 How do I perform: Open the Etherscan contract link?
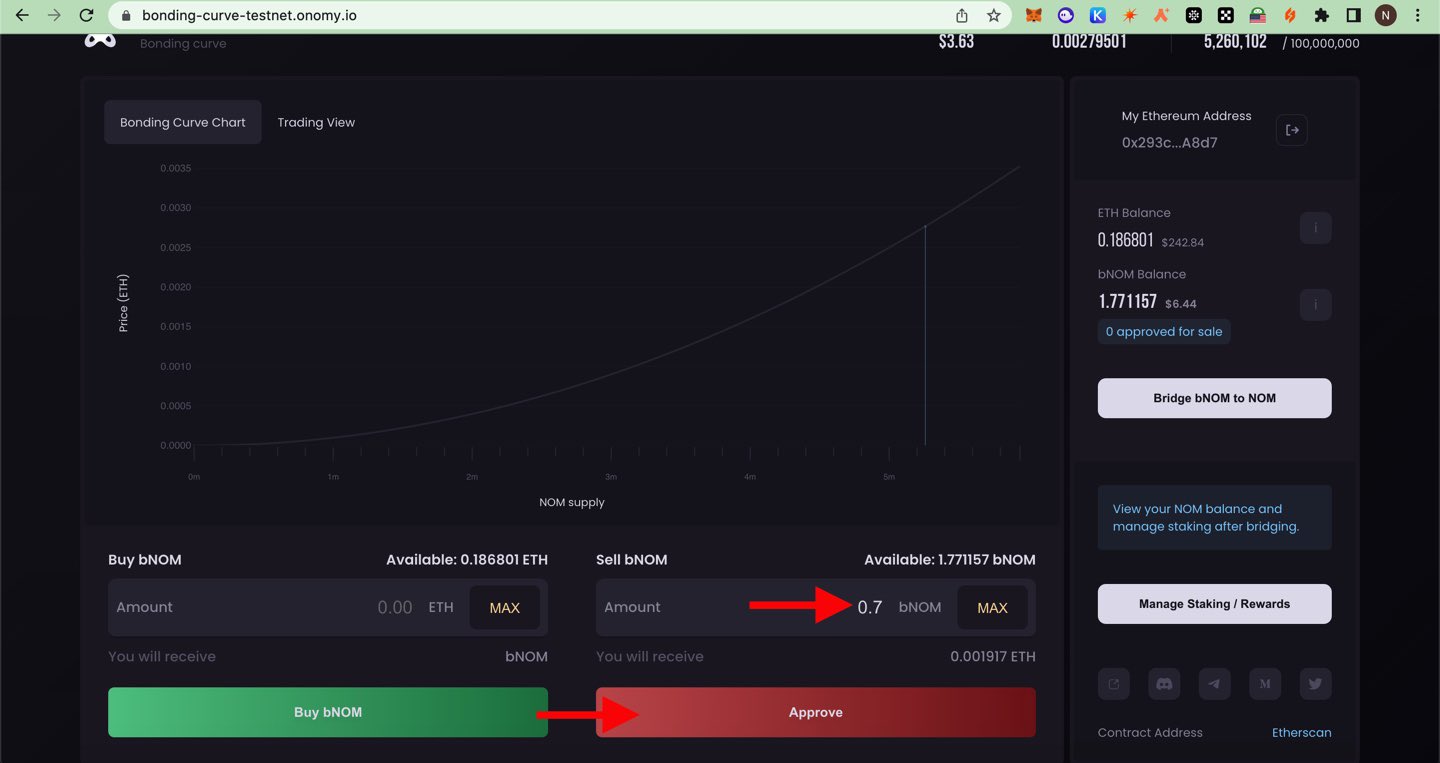[x=1301, y=733]
